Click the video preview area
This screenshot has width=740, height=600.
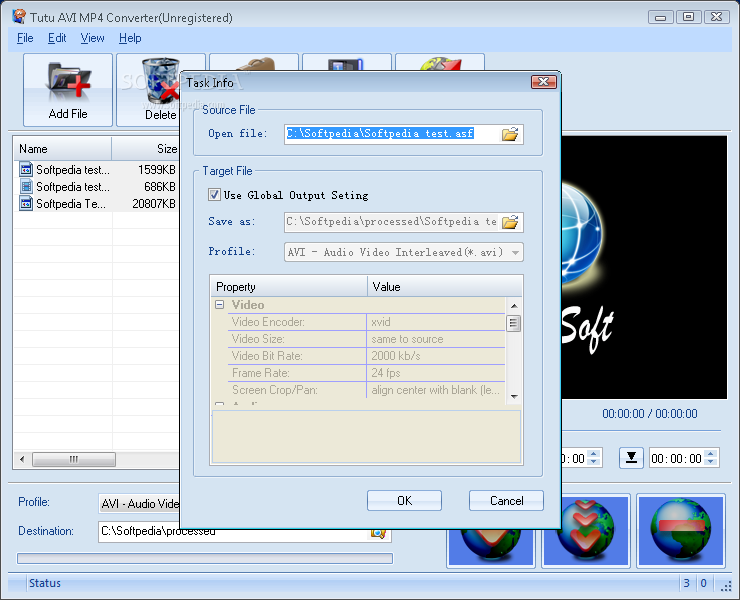pyautogui.click(x=644, y=268)
